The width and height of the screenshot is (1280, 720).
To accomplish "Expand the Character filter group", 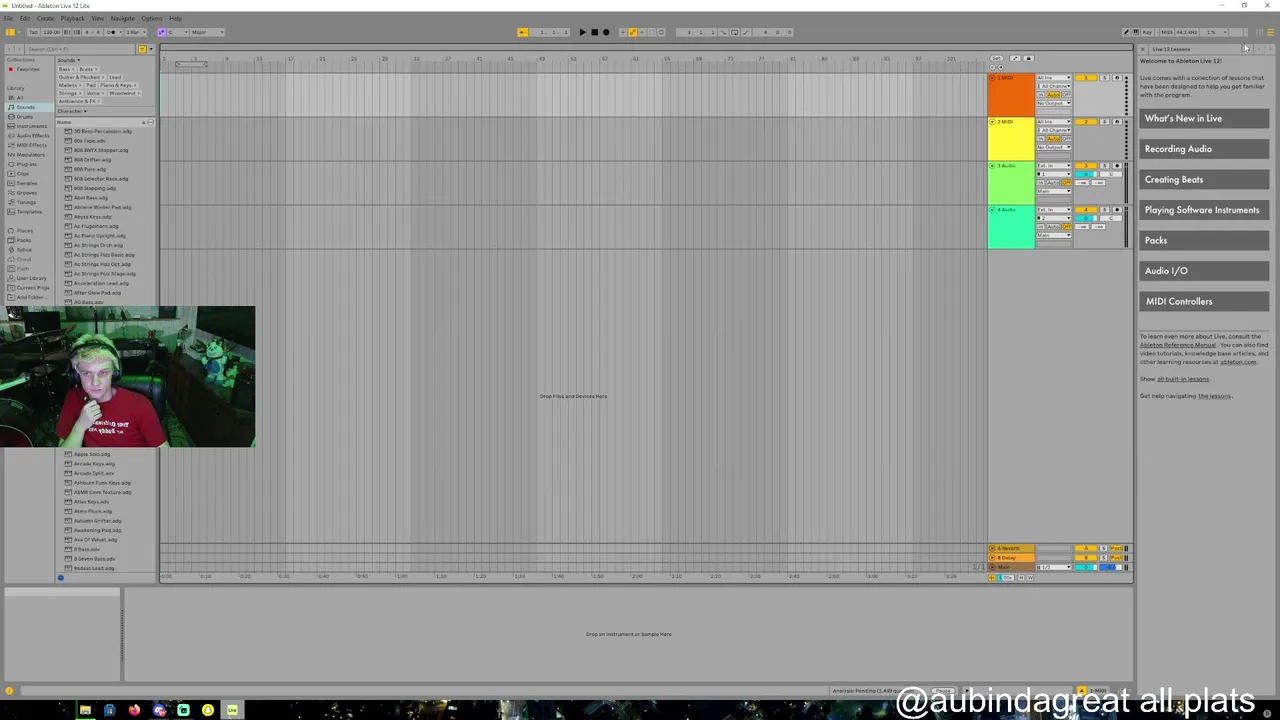I will click(x=72, y=111).
